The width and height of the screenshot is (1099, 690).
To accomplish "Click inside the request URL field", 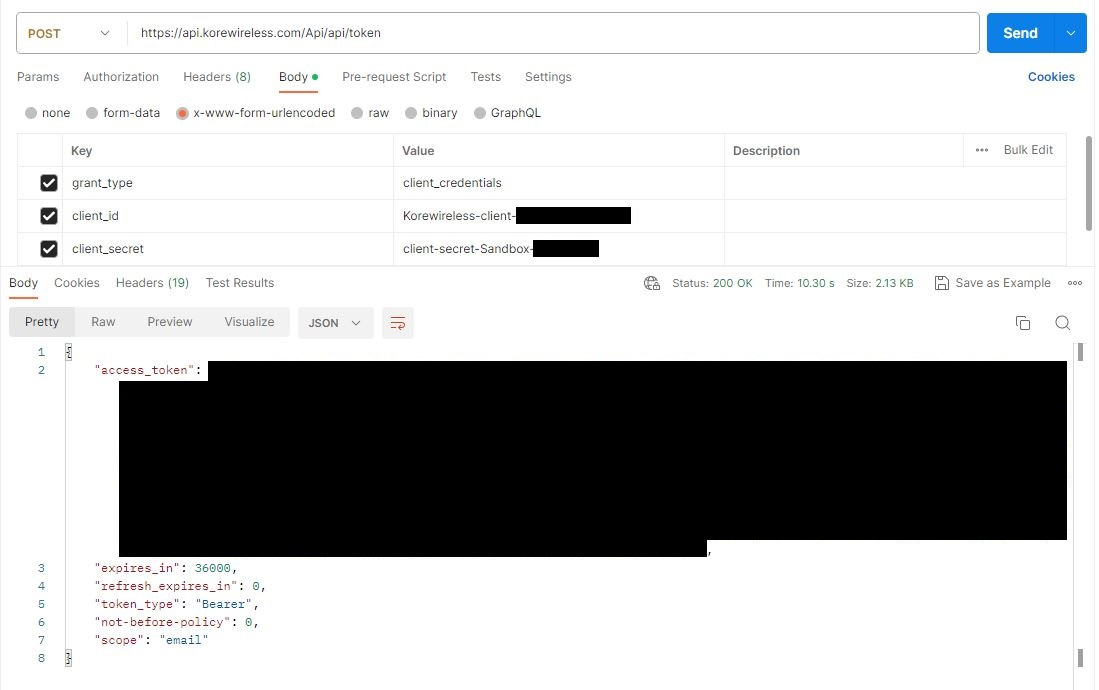I will coord(500,32).
